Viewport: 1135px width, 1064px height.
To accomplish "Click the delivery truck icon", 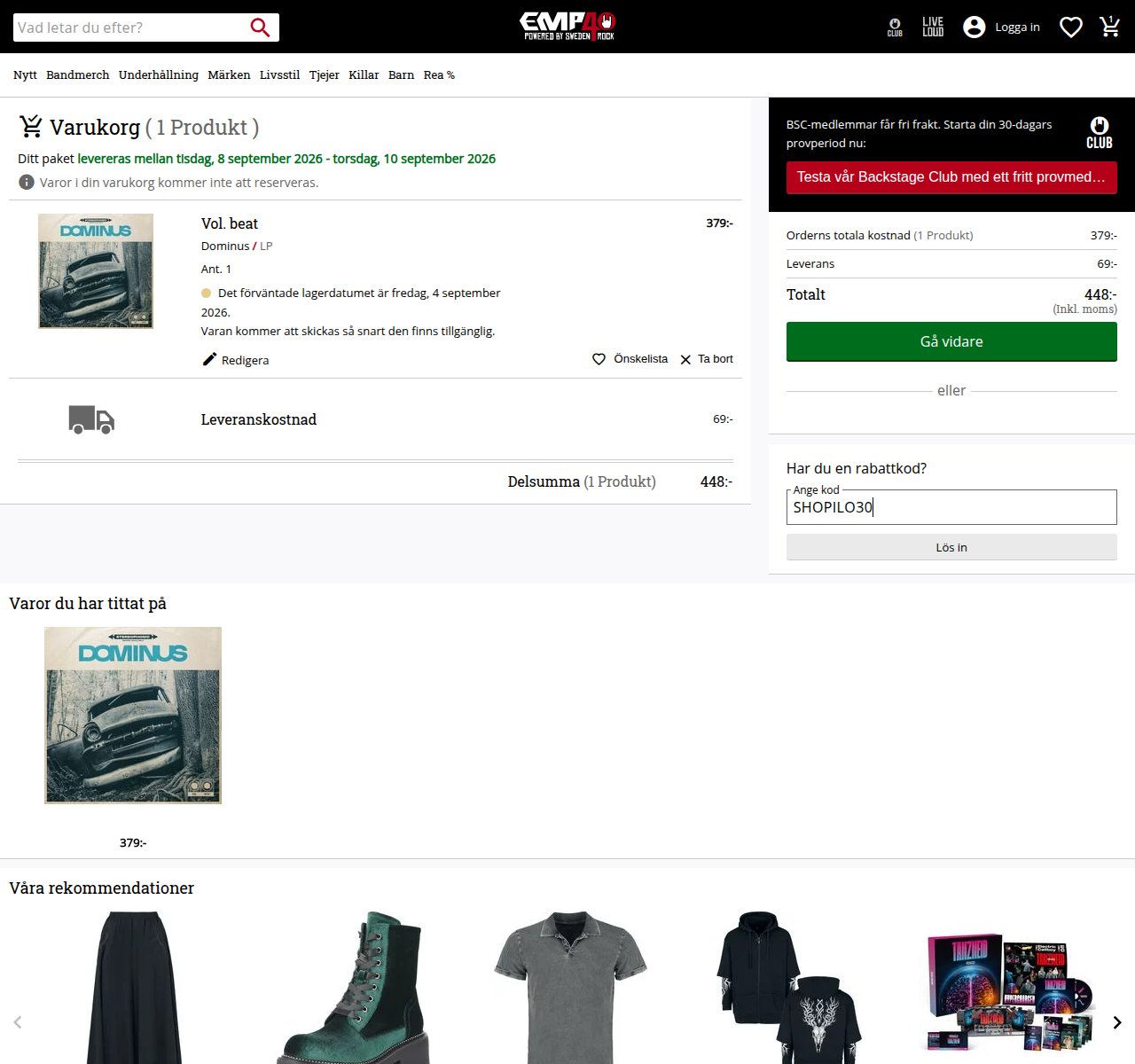I will 91,419.
